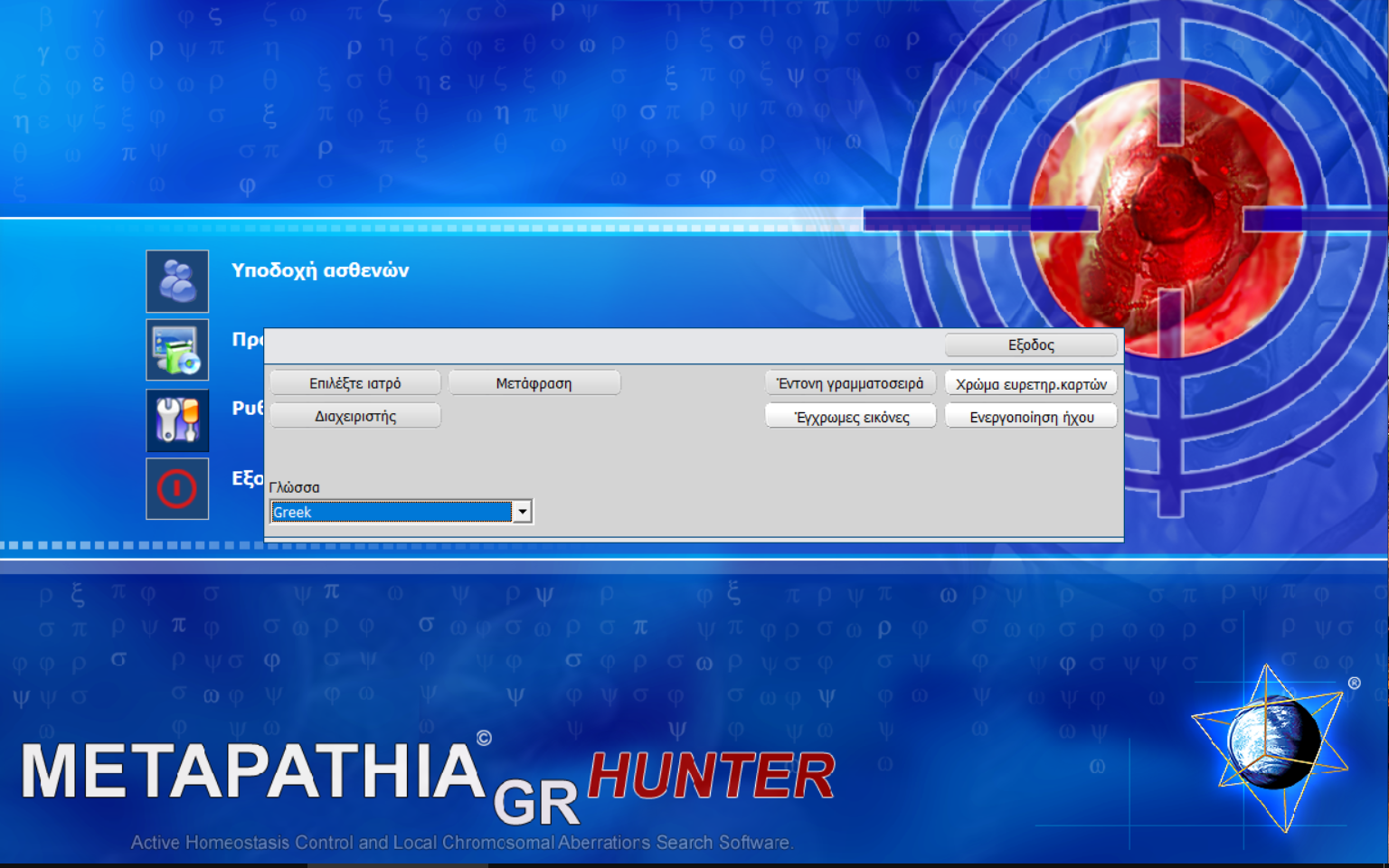1389x868 pixels.
Task: Toggle Έντονη γραμματοσειρά bold font option
Action: click(851, 383)
